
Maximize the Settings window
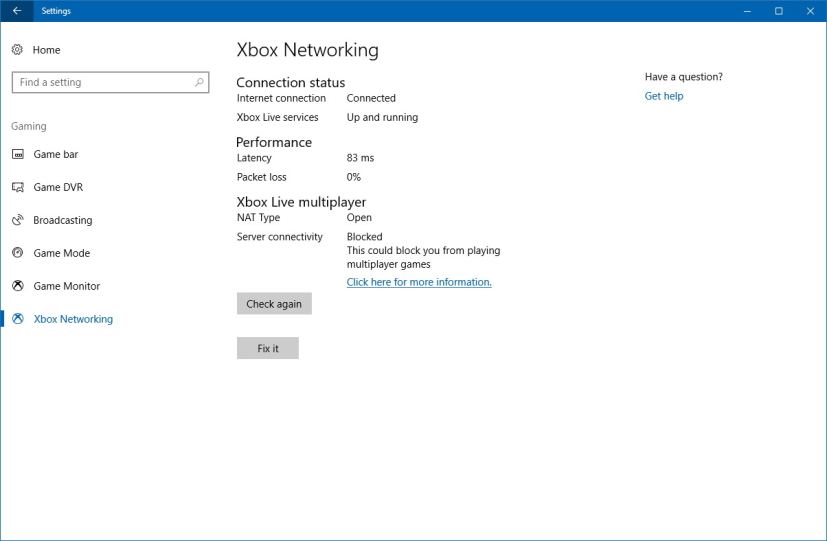point(778,11)
